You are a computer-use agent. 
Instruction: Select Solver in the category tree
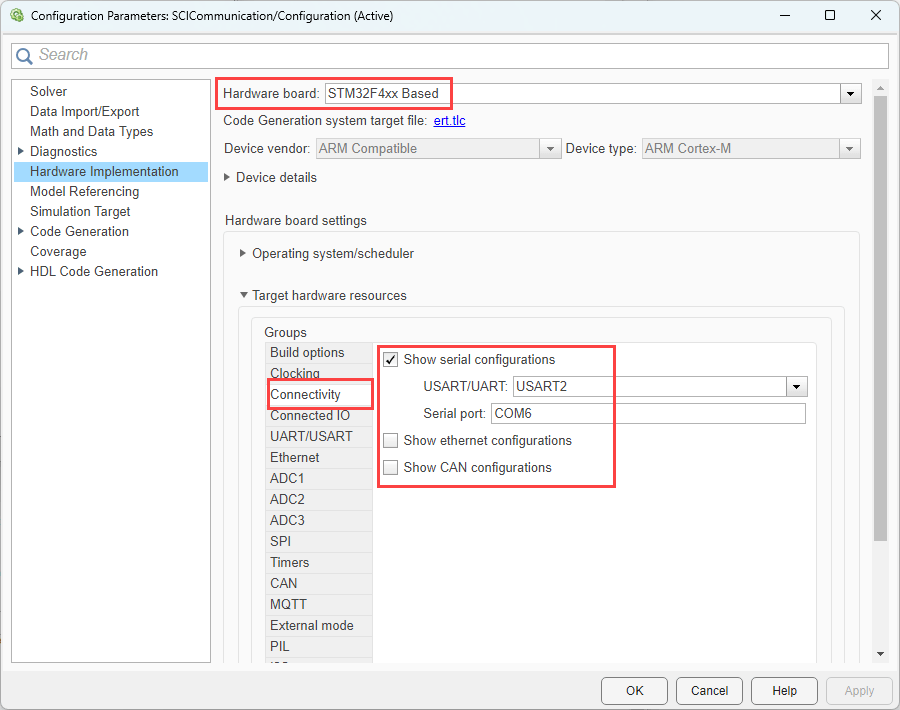coord(48,91)
